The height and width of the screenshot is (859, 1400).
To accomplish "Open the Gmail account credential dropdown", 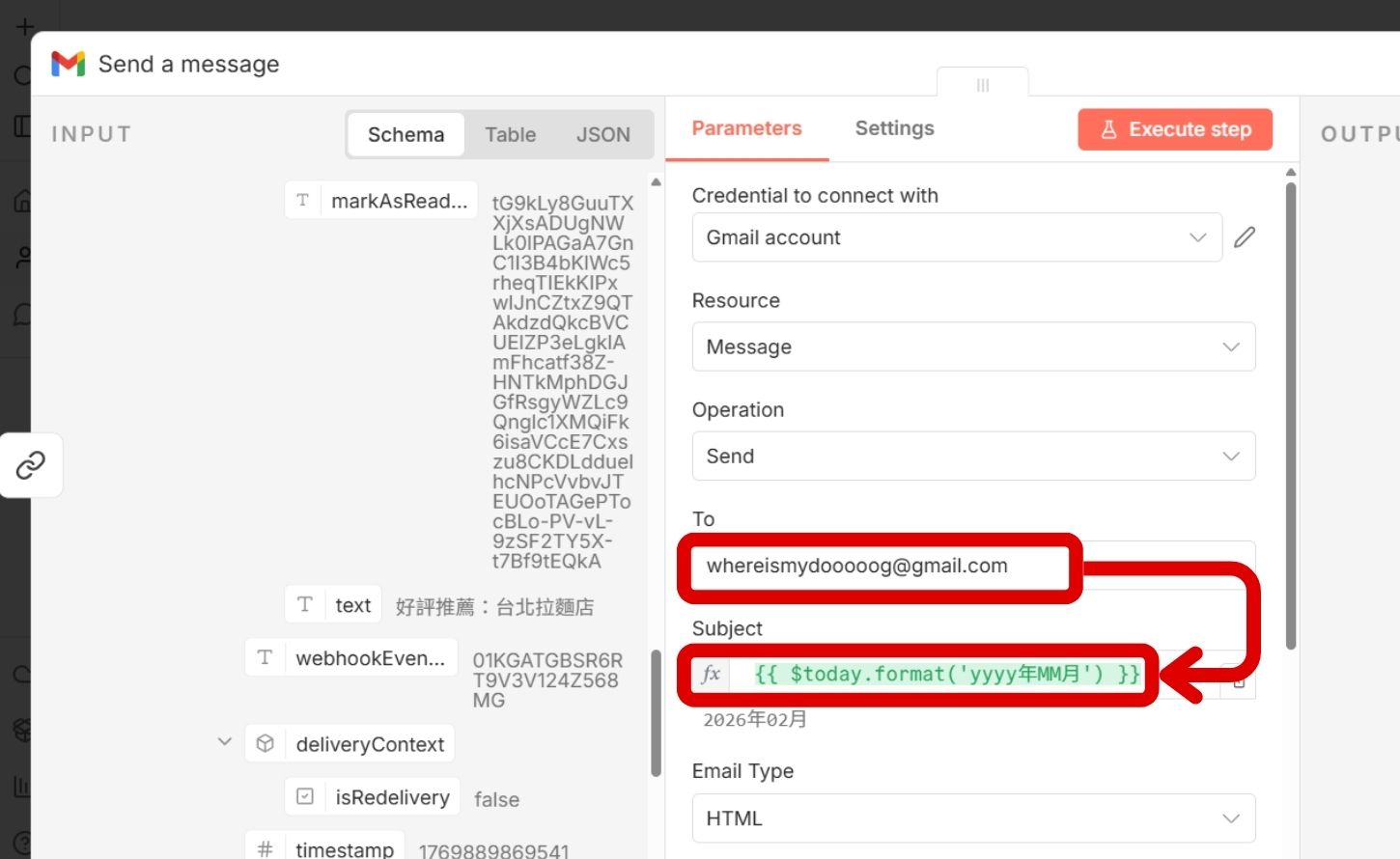I will 956,237.
